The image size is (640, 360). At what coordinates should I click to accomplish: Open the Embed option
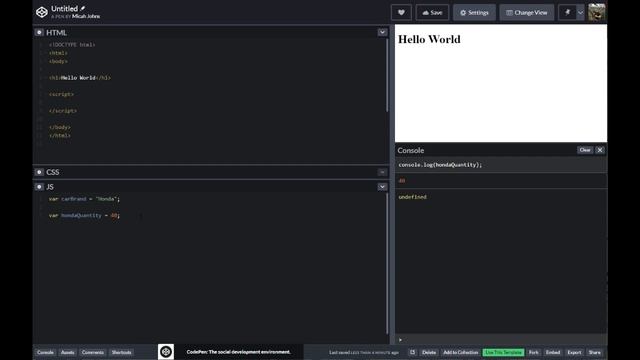click(553, 352)
